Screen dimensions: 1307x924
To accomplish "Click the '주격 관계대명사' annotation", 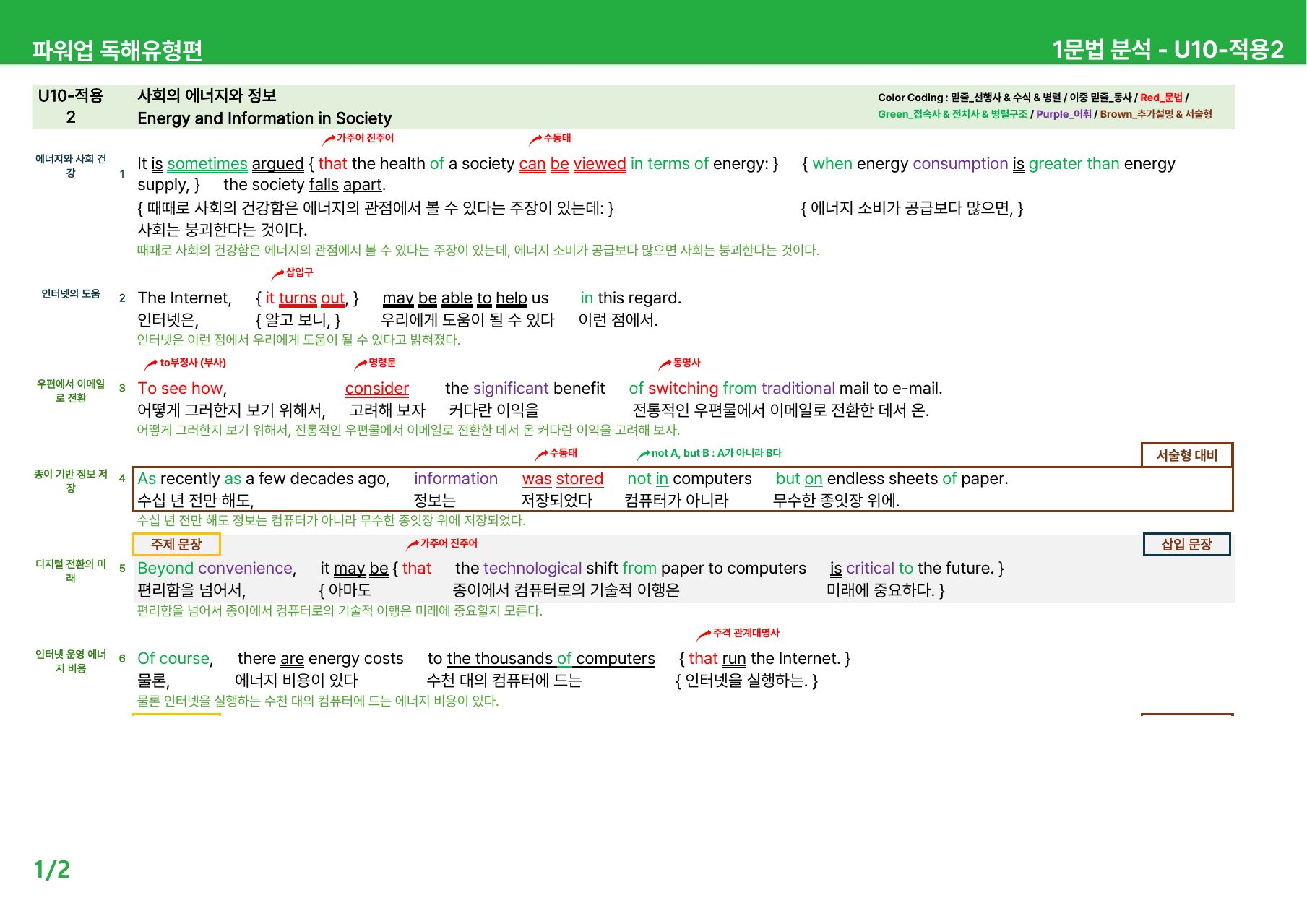I will [x=746, y=633].
